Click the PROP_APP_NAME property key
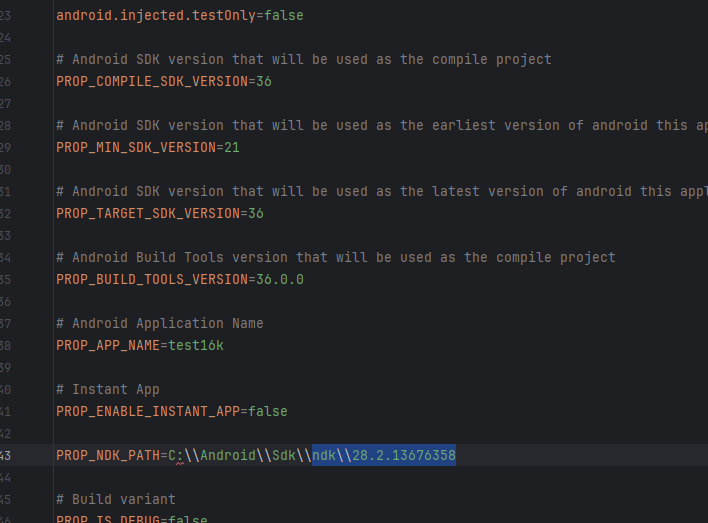Screen dimensions: 708x523 pos(108,345)
